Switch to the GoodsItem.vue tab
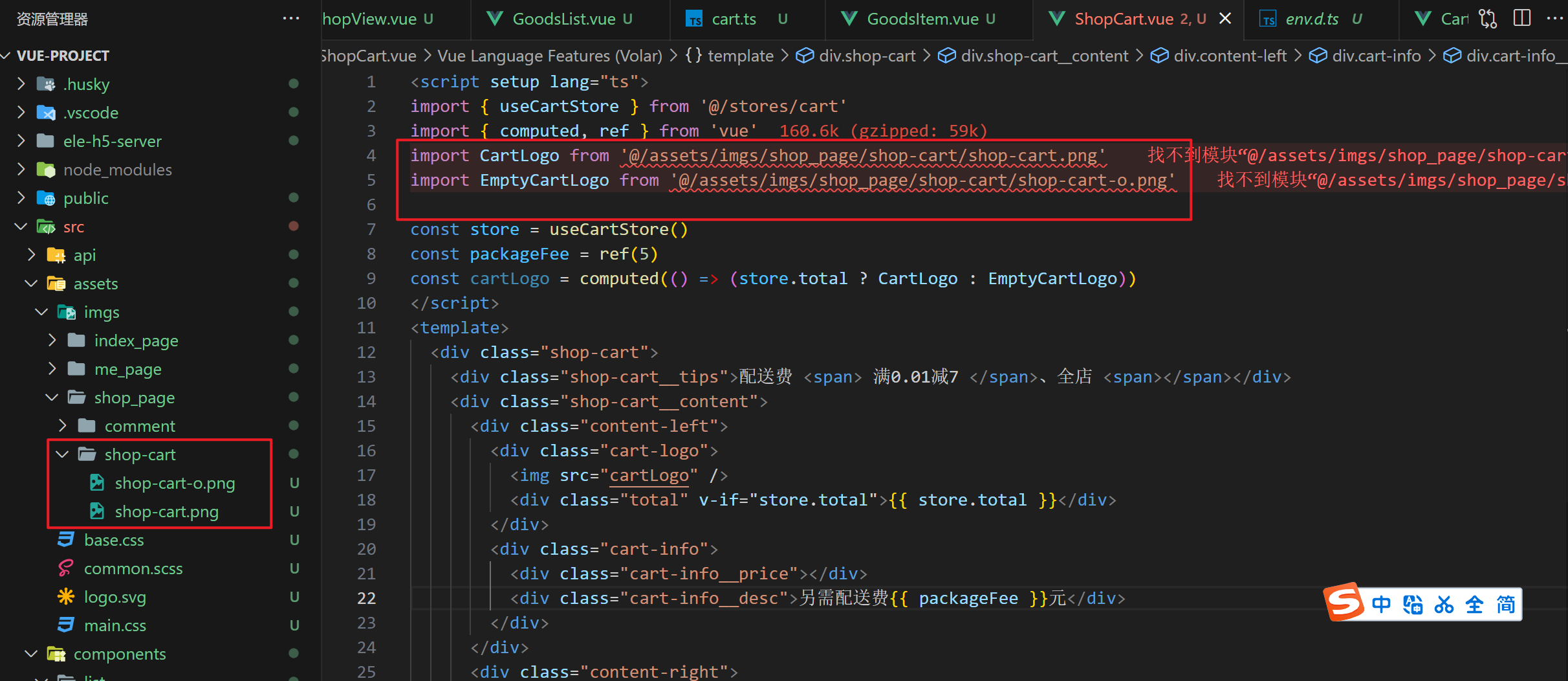The width and height of the screenshot is (1568, 681). click(x=929, y=19)
